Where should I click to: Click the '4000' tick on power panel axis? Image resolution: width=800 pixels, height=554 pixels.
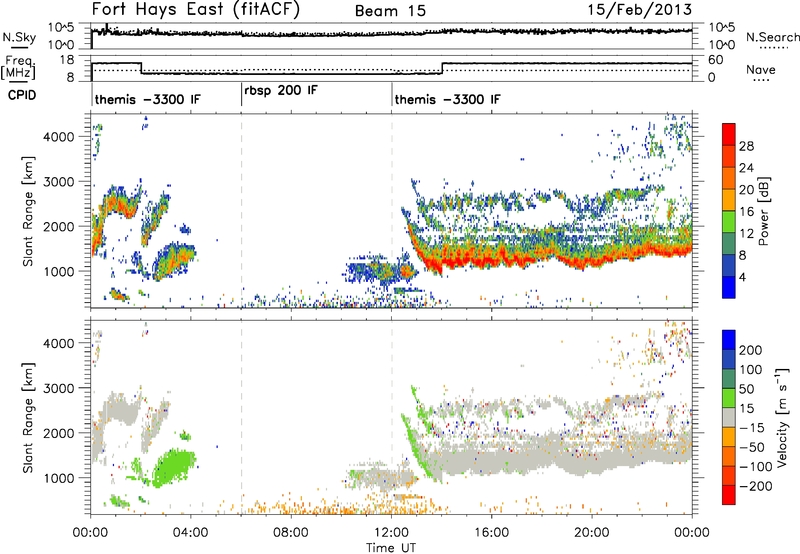[x=59, y=137]
